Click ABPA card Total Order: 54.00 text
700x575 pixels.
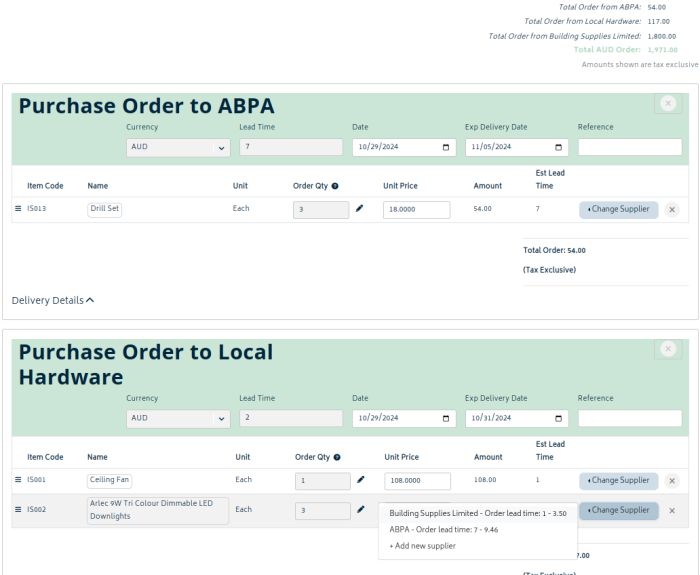(x=554, y=250)
